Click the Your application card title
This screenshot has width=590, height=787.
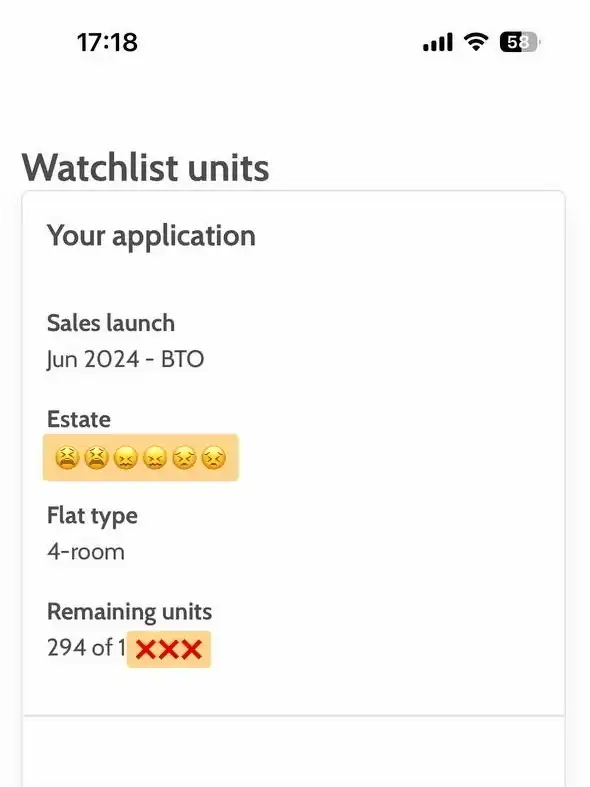[x=151, y=236]
